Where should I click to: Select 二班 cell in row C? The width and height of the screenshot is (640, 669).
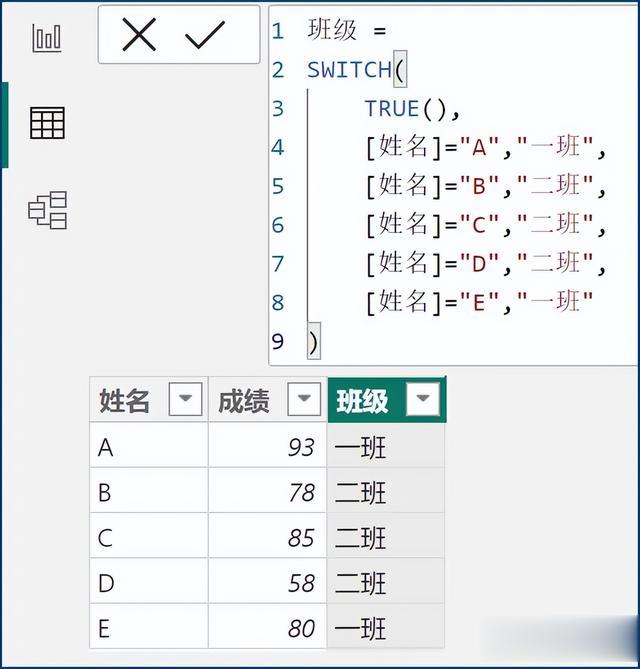coord(386,537)
